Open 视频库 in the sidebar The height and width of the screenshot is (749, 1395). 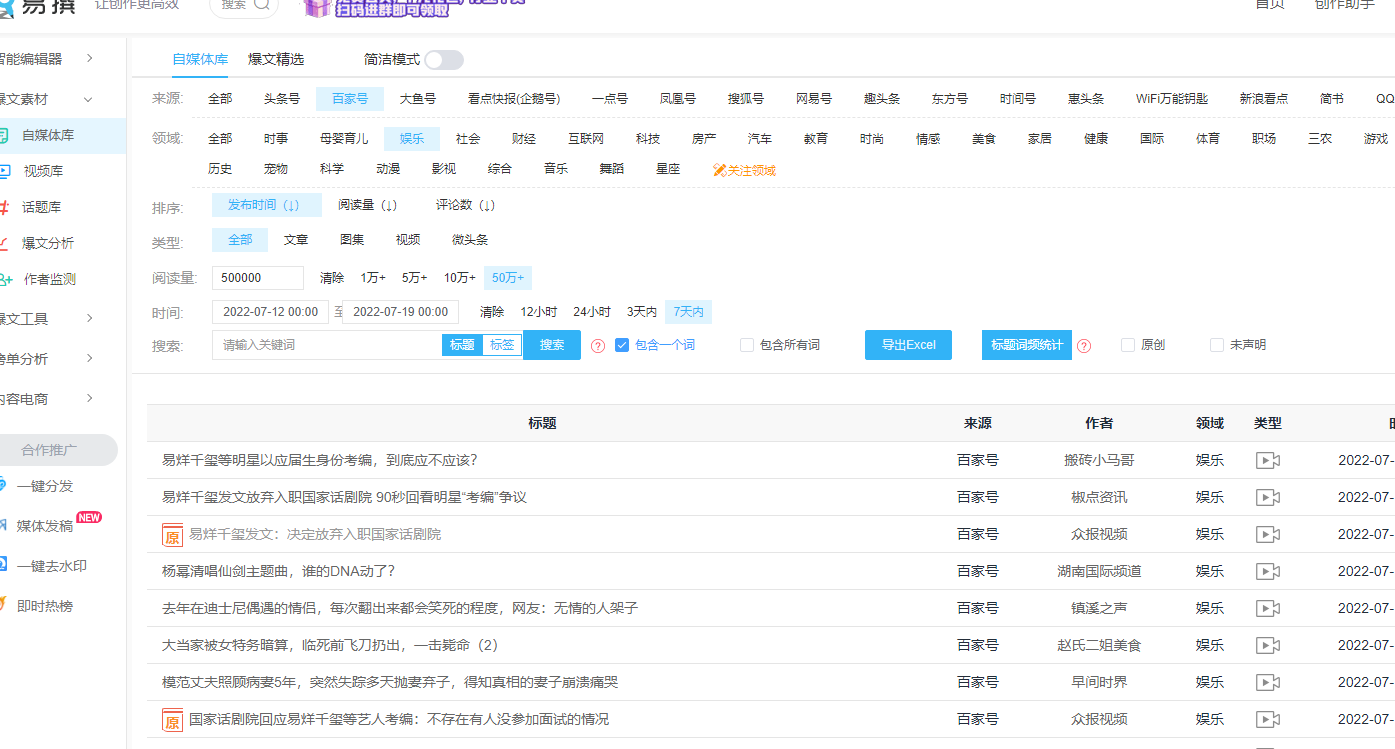(43, 171)
